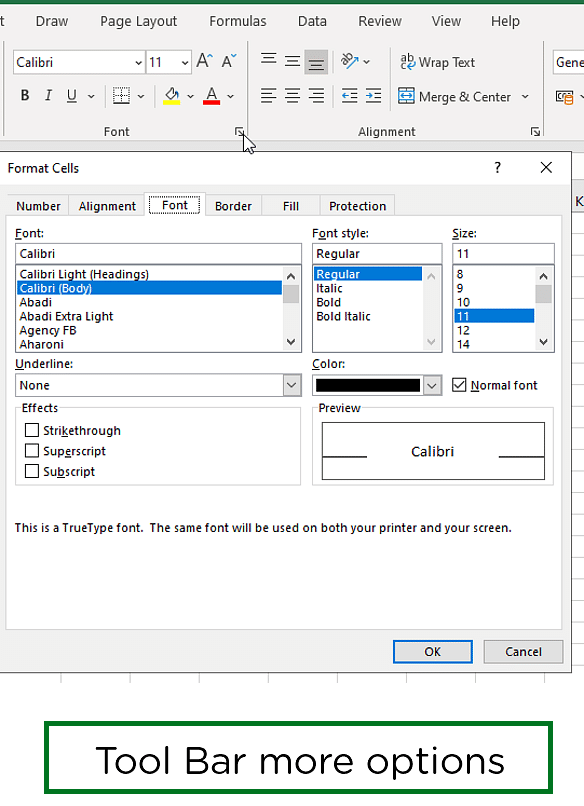Open the Font settings dialog launcher

pyautogui.click(x=239, y=132)
